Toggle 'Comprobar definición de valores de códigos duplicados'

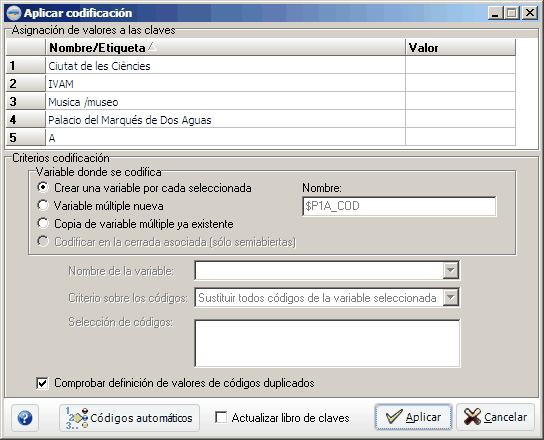42,383
